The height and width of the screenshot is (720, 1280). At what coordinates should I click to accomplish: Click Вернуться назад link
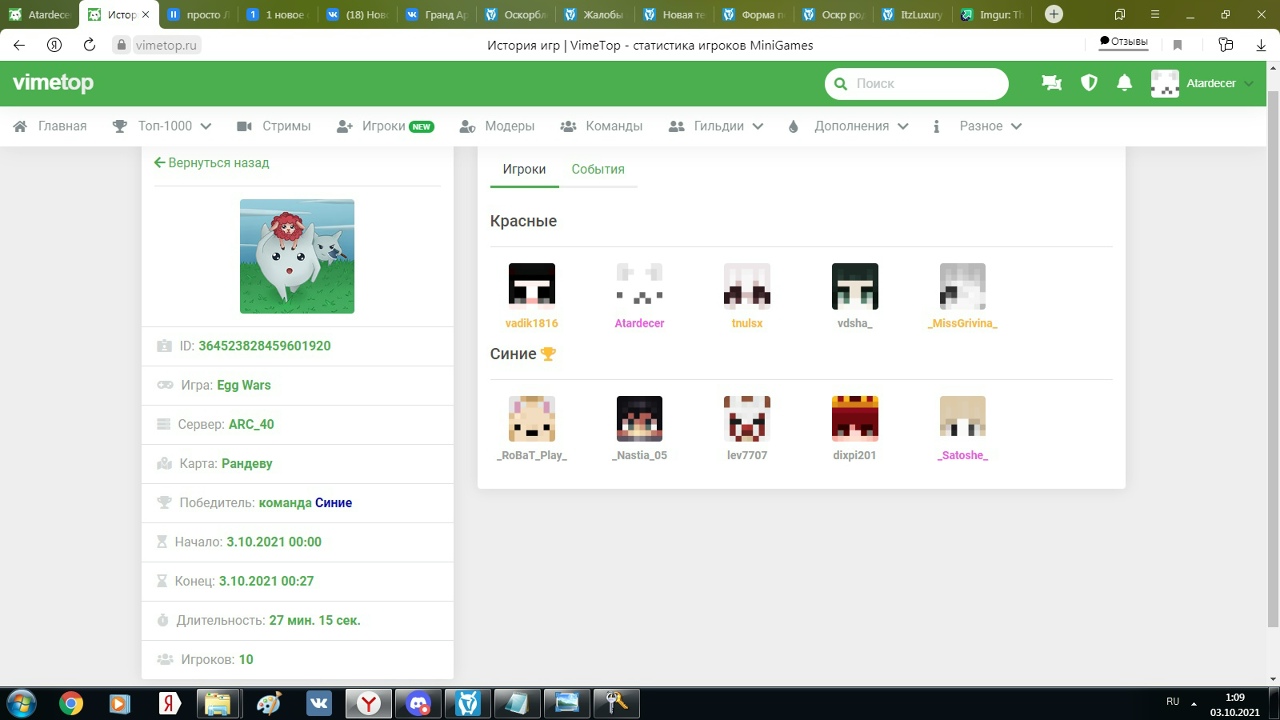(211, 163)
